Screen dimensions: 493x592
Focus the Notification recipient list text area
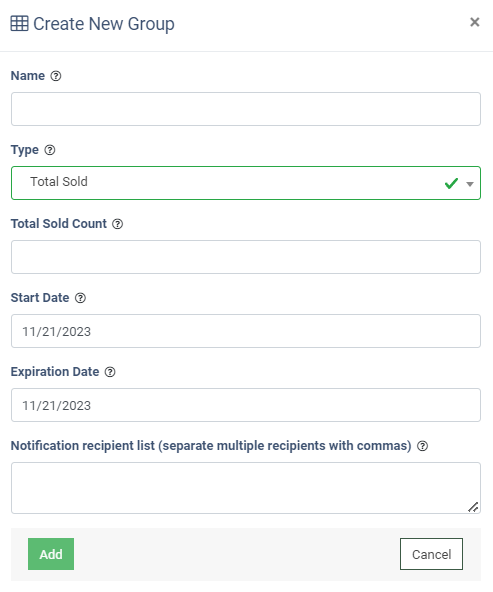[x=246, y=488]
